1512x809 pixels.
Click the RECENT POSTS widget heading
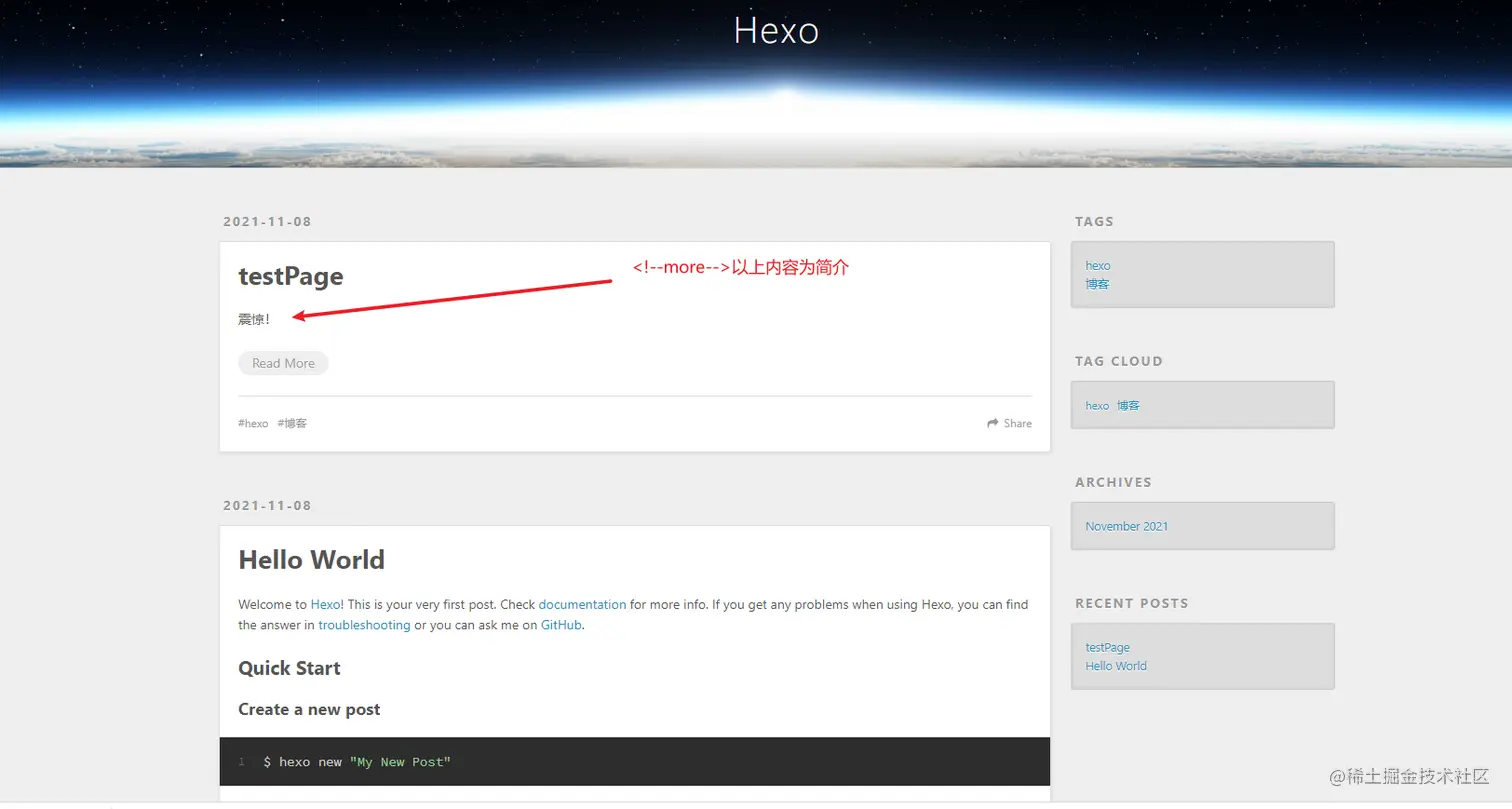(1132, 603)
